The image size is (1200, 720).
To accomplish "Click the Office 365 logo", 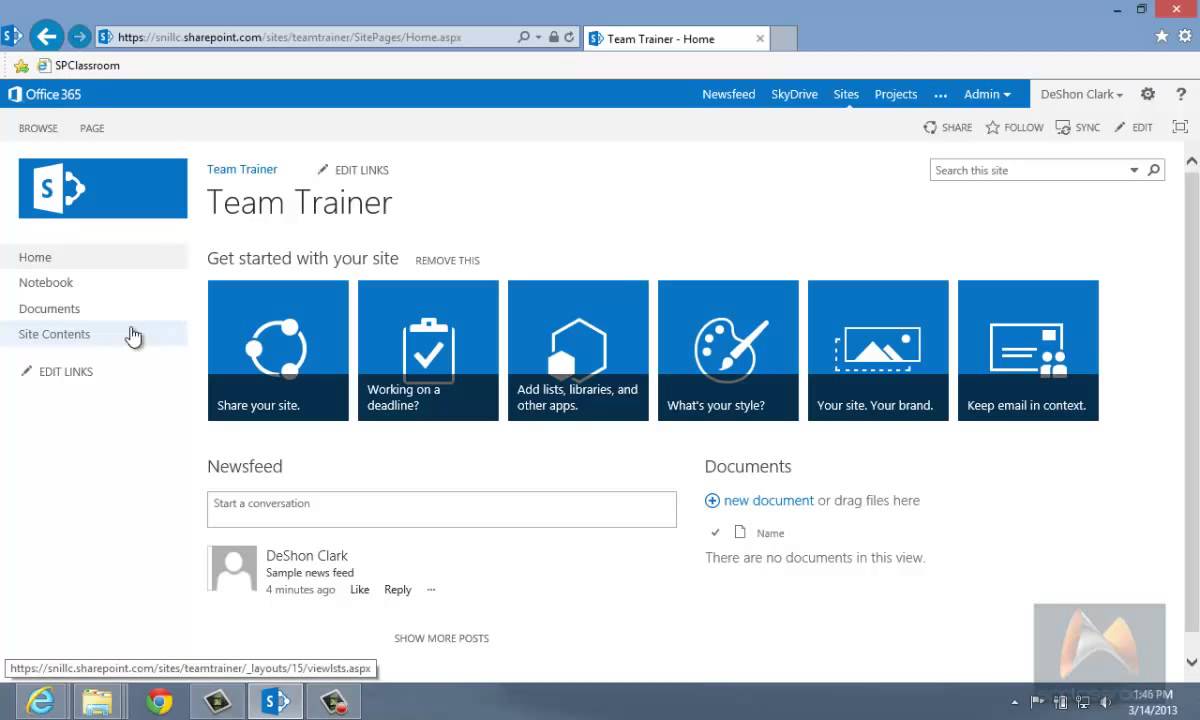I will (44, 94).
